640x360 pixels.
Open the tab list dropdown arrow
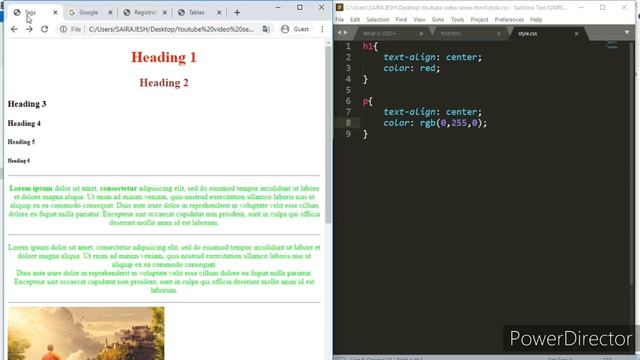pos(627,33)
